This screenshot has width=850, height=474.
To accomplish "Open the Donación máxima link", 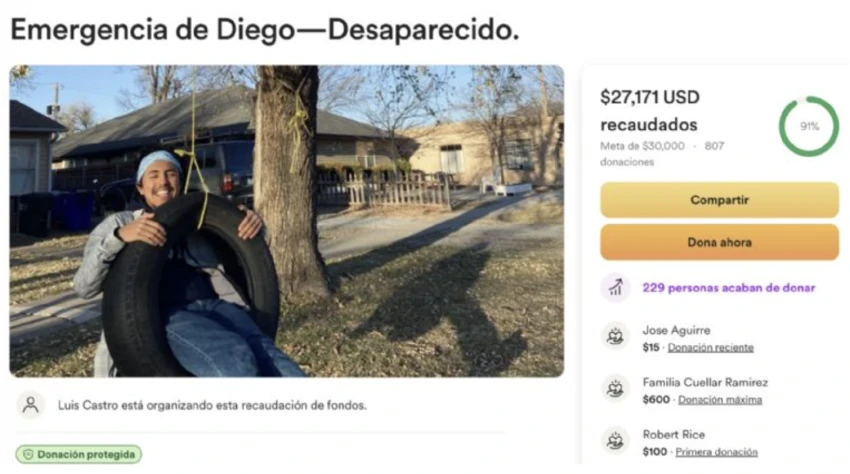I will pyautogui.click(x=720, y=400).
